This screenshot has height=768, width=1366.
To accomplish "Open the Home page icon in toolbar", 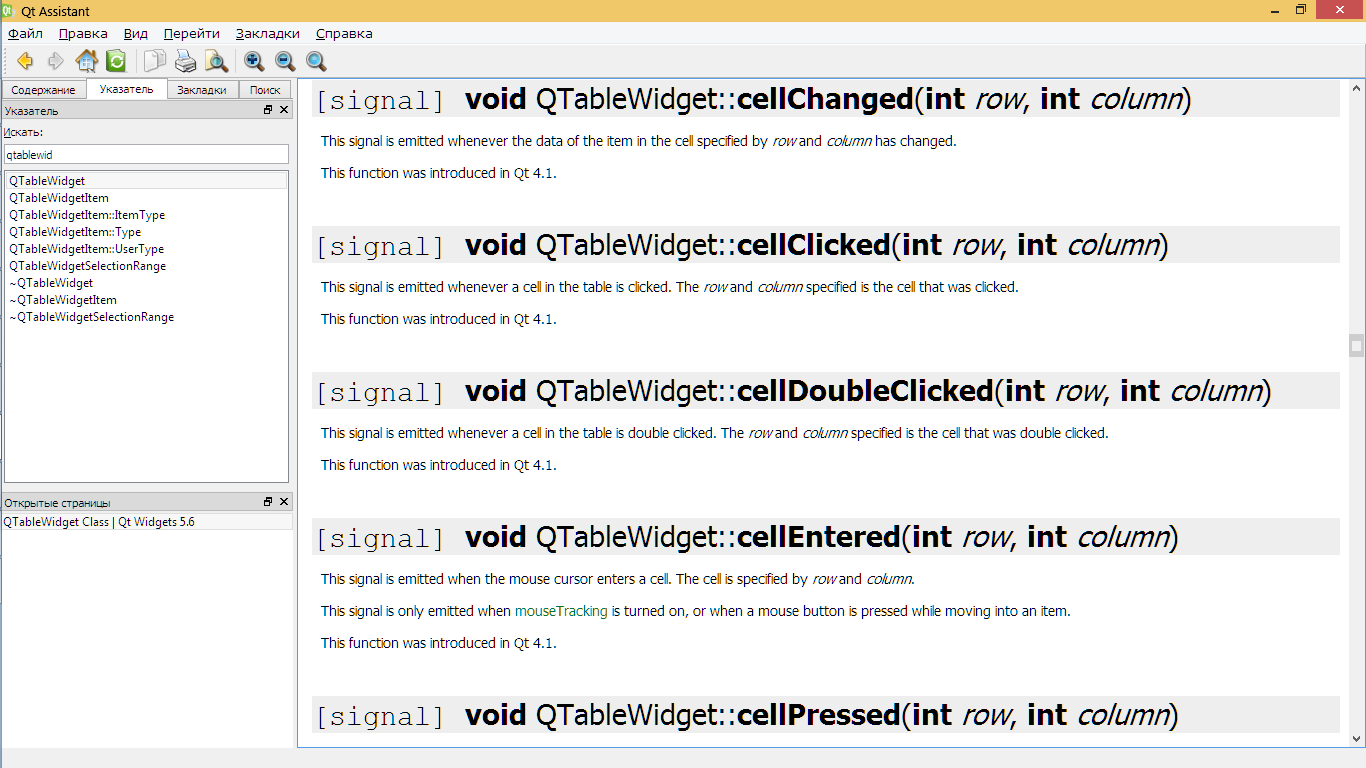I will click(86, 61).
